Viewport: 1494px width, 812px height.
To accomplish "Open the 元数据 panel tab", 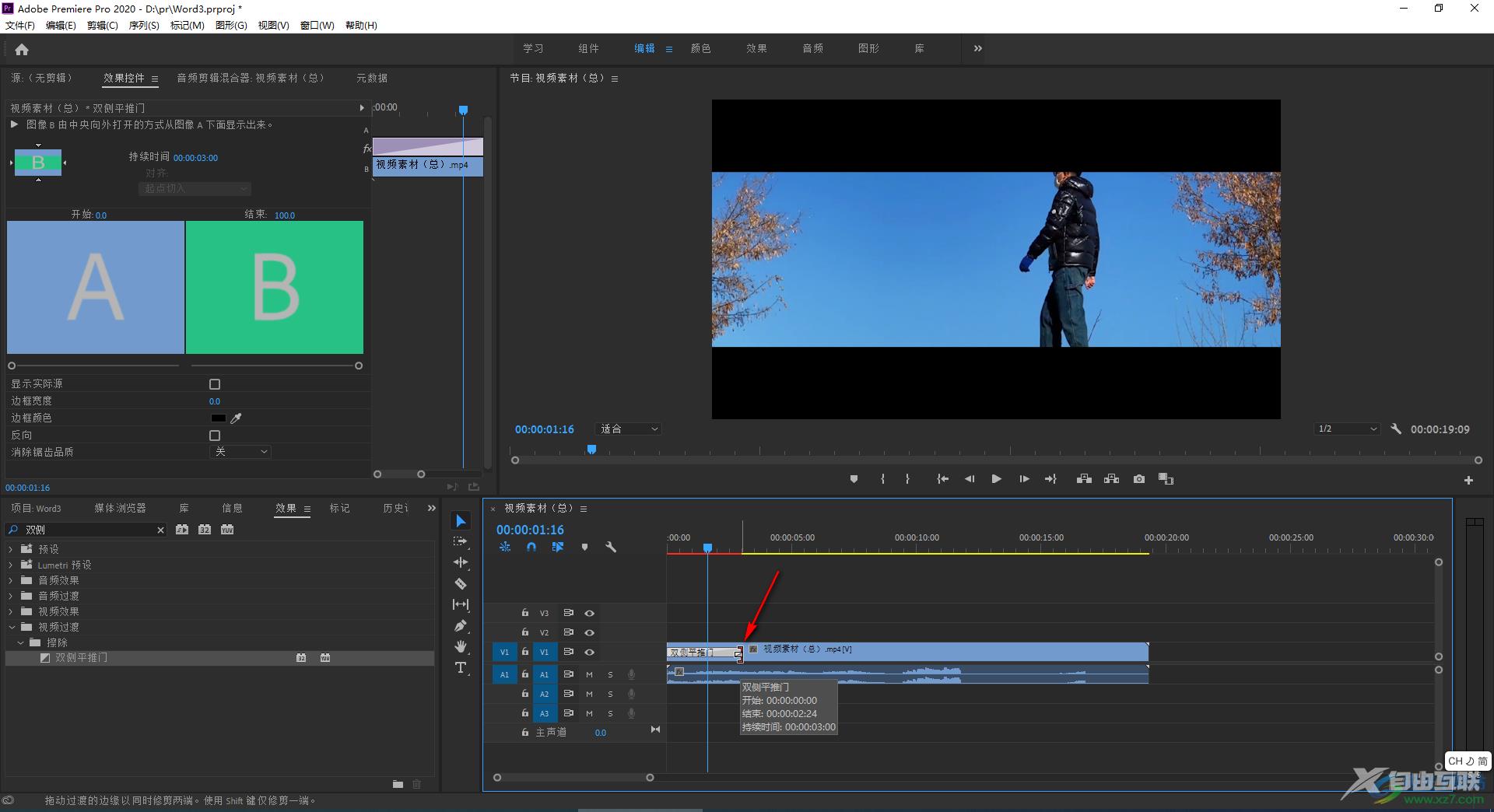I will pos(372,78).
